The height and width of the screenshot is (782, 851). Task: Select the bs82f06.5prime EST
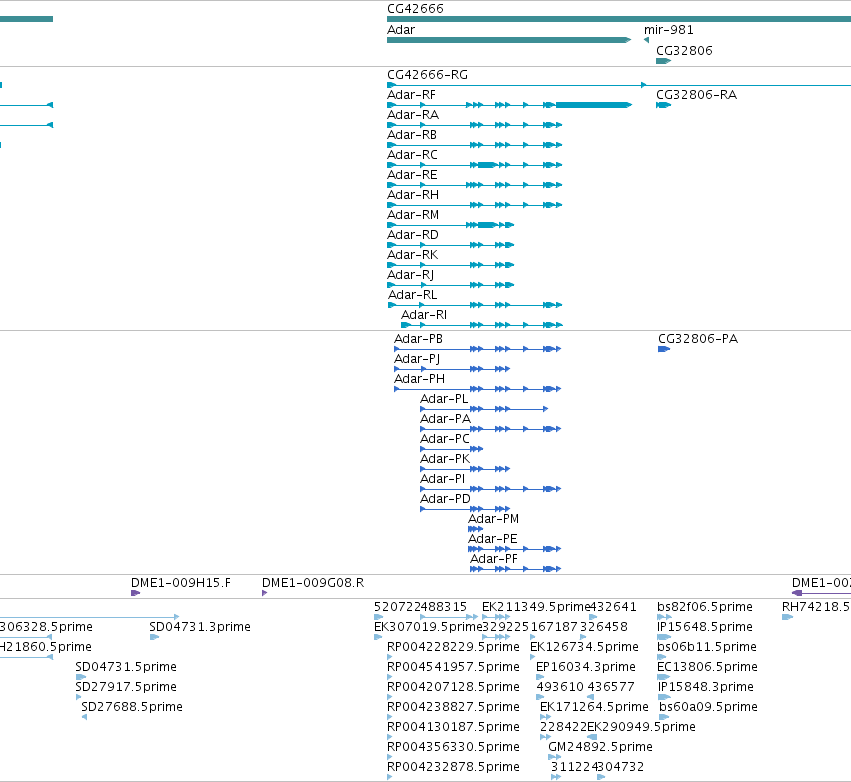tap(664, 617)
